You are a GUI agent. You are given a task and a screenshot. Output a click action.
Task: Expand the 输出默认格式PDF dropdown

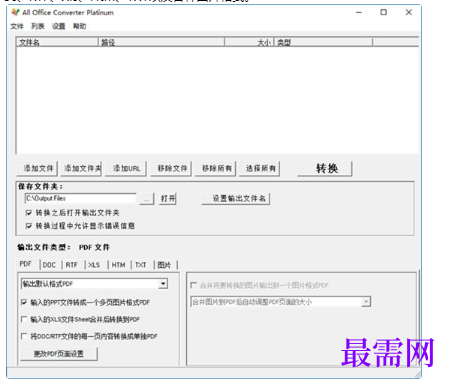tap(163, 284)
